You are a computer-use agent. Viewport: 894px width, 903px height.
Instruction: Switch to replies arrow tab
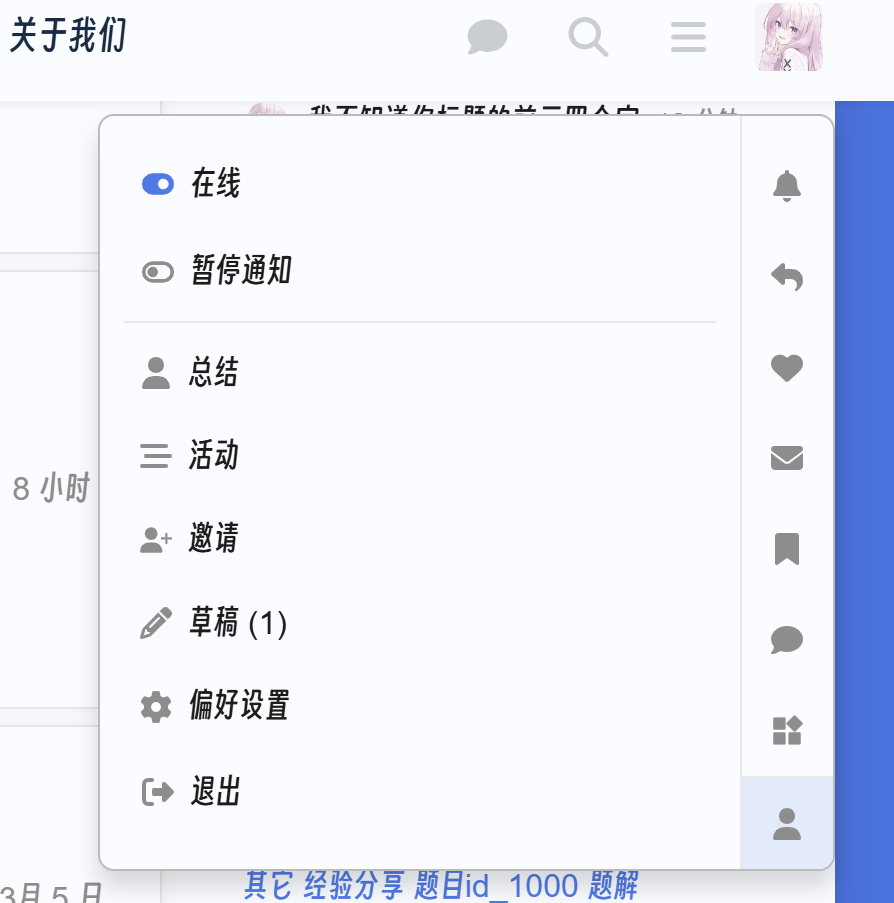787,277
